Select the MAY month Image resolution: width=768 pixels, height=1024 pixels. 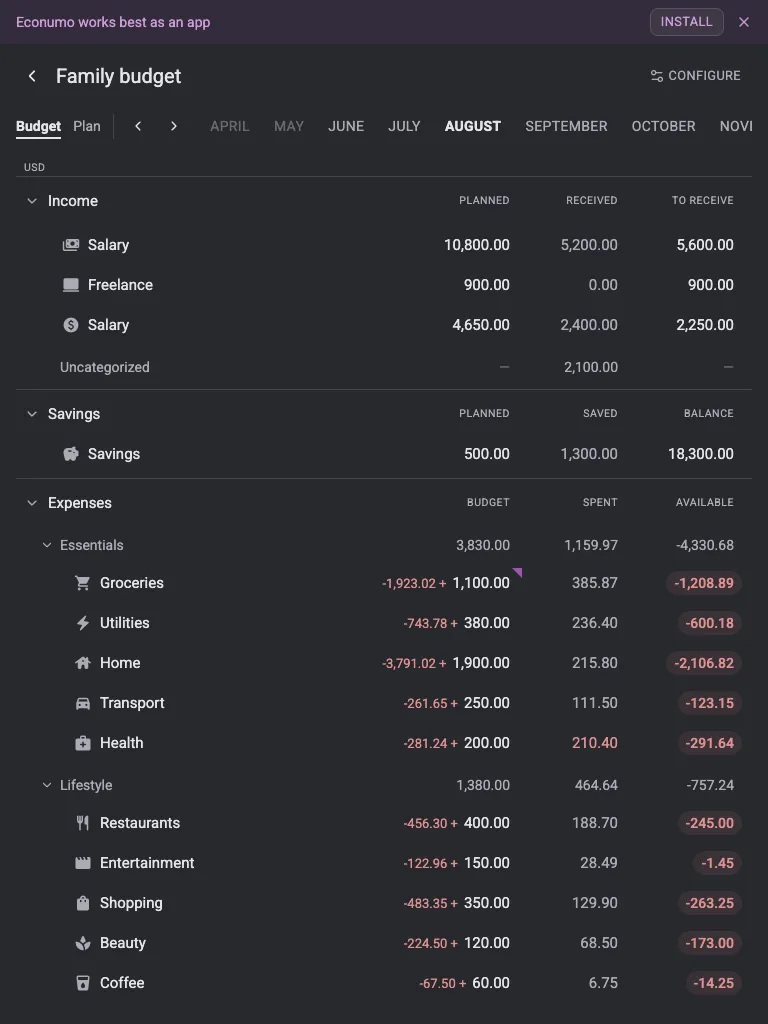click(x=289, y=126)
